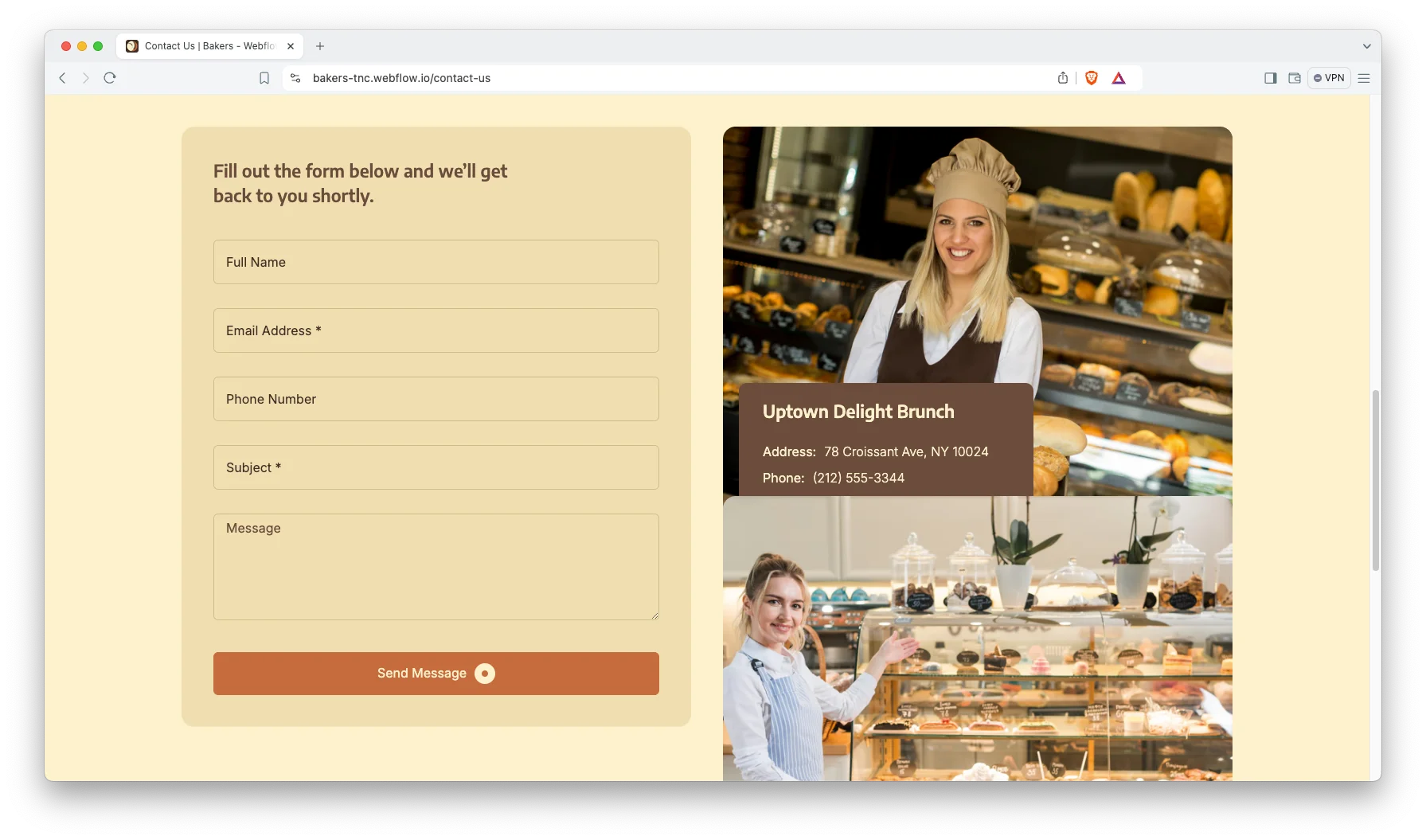Bookmark this page with bookmark icon
The image size is (1426, 840).
coord(264,78)
